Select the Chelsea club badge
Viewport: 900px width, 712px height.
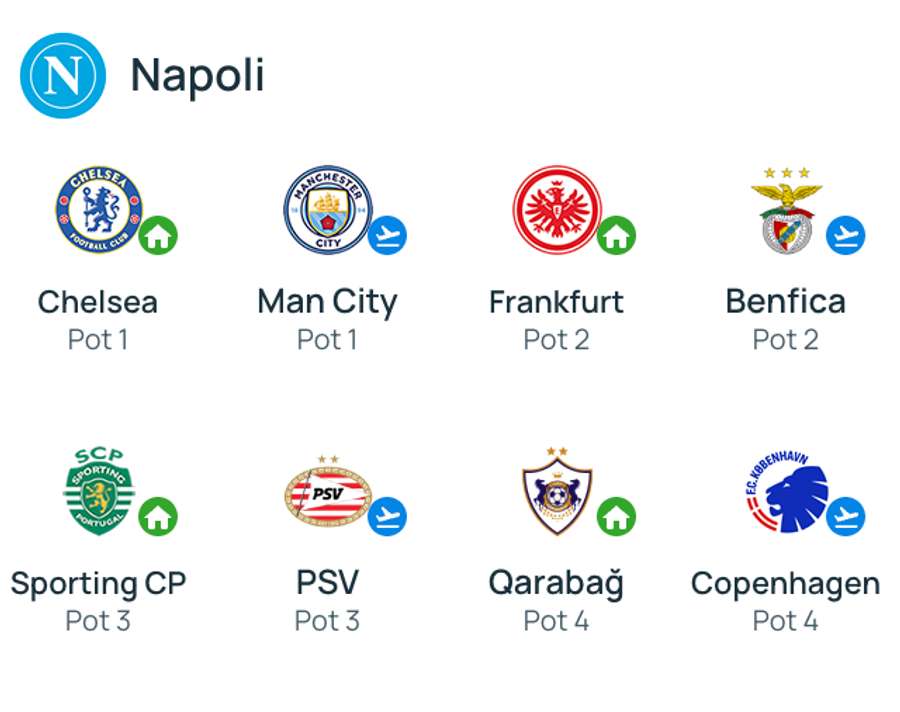pyautogui.click(x=99, y=210)
